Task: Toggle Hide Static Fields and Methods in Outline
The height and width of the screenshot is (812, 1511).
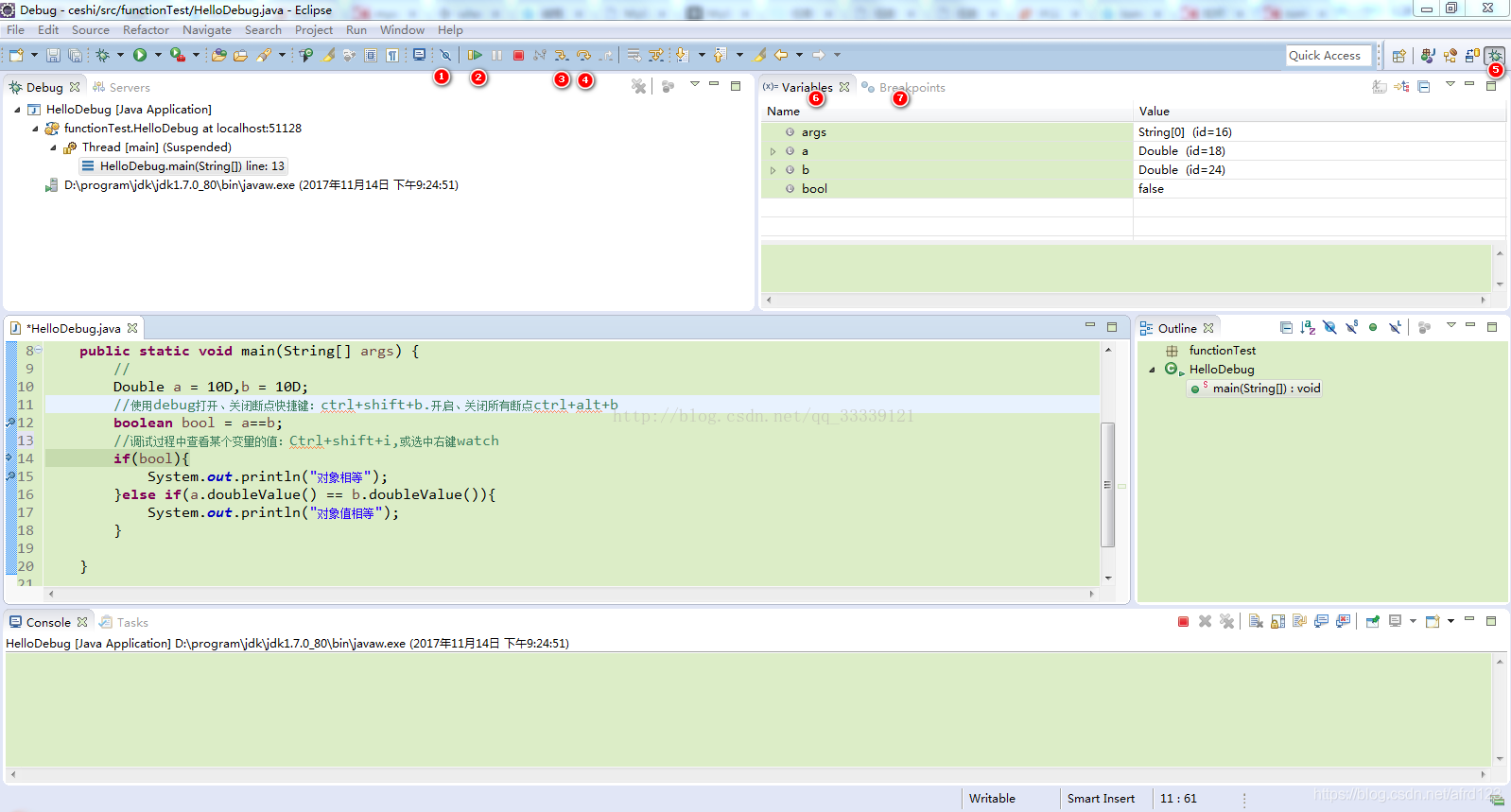Action: tap(1351, 328)
